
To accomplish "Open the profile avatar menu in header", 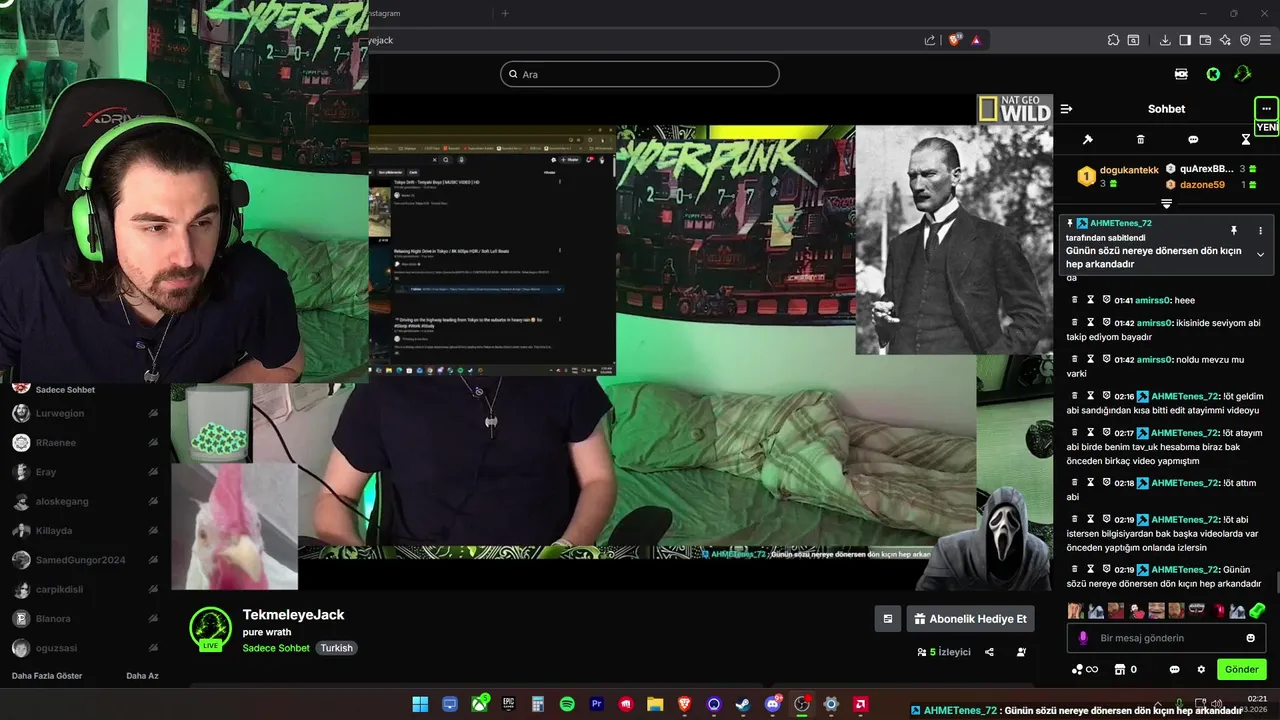I will click(1243, 74).
